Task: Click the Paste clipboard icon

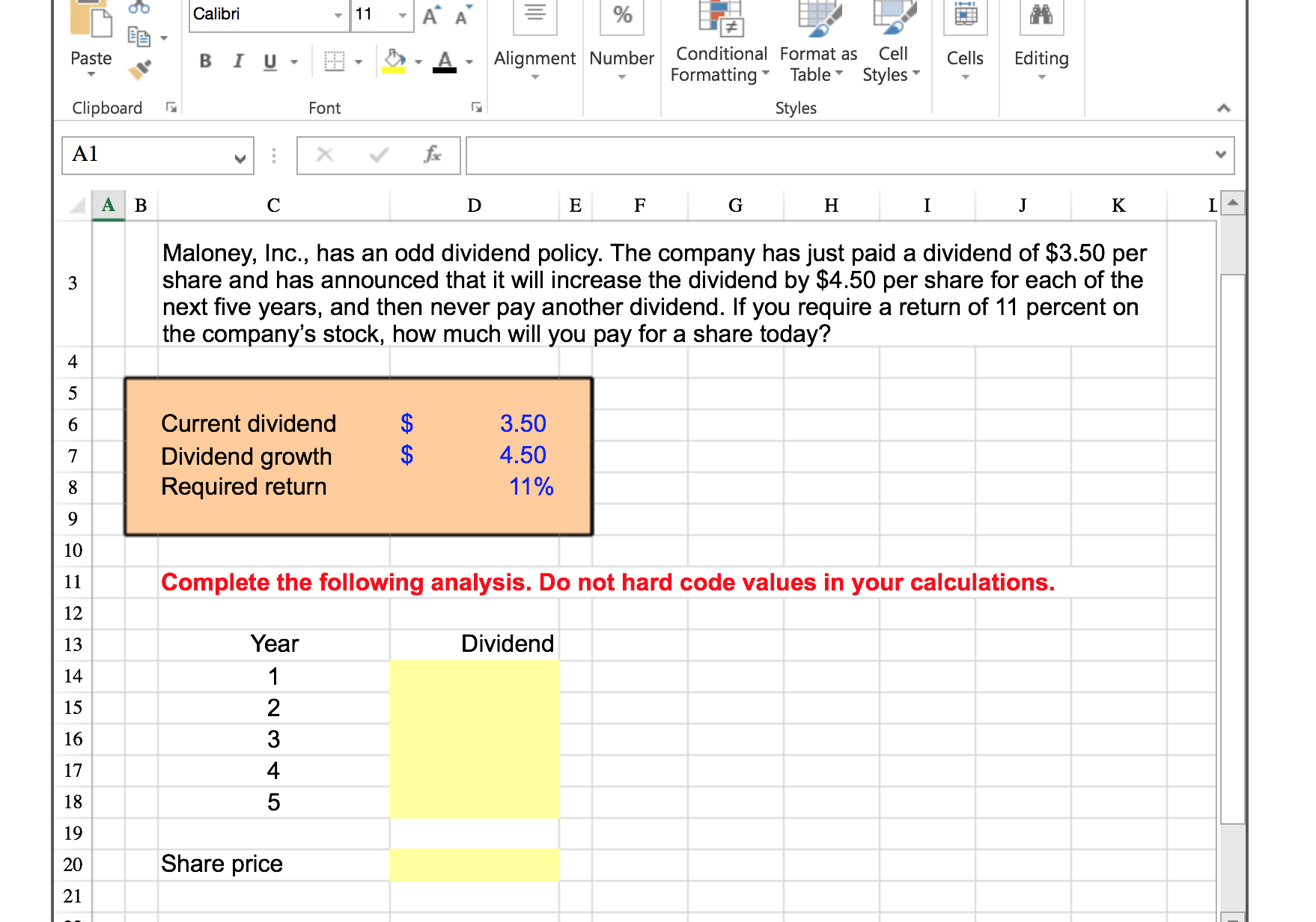Action: [x=91, y=19]
